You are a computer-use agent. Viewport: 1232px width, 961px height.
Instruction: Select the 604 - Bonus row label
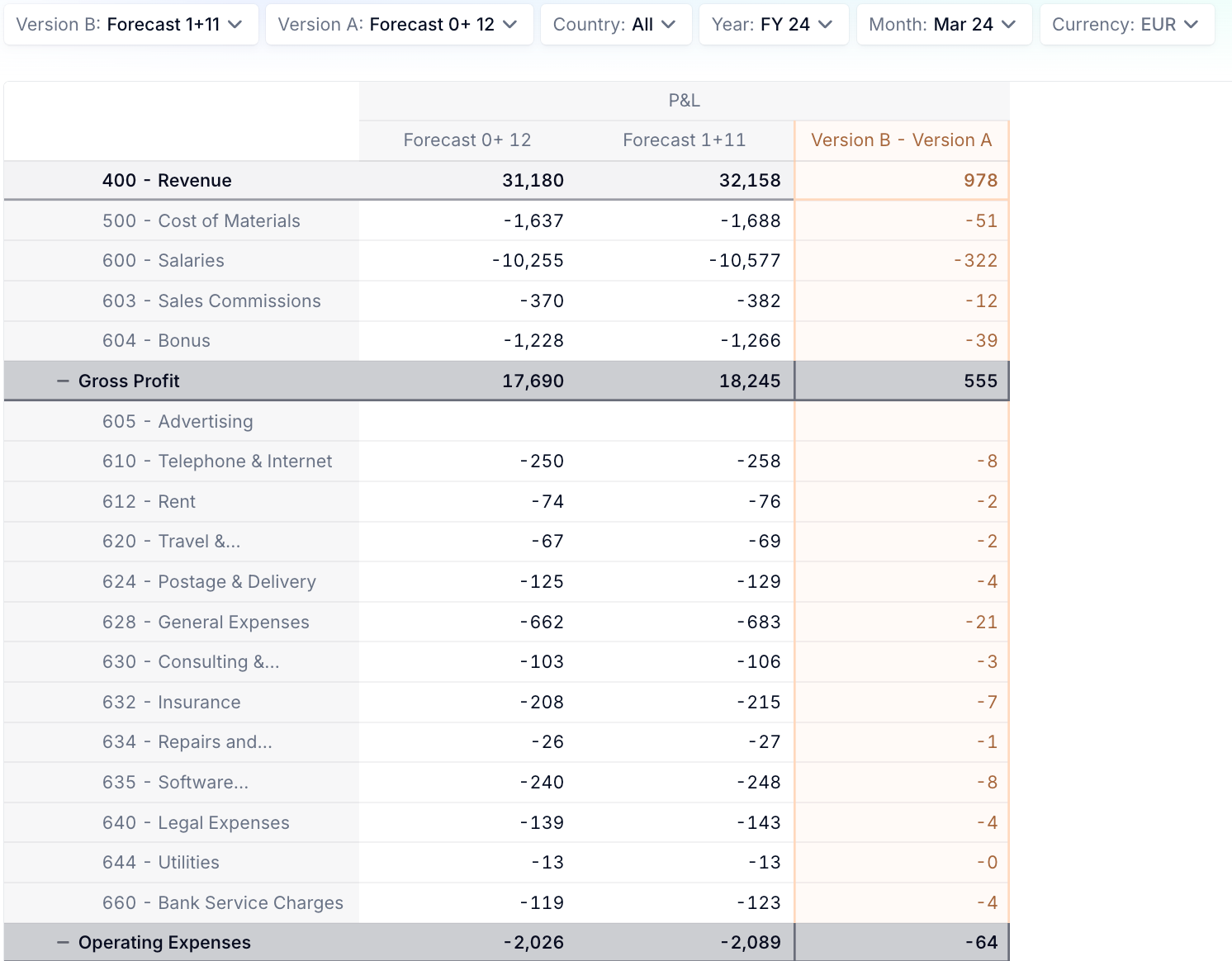(156, 341)
